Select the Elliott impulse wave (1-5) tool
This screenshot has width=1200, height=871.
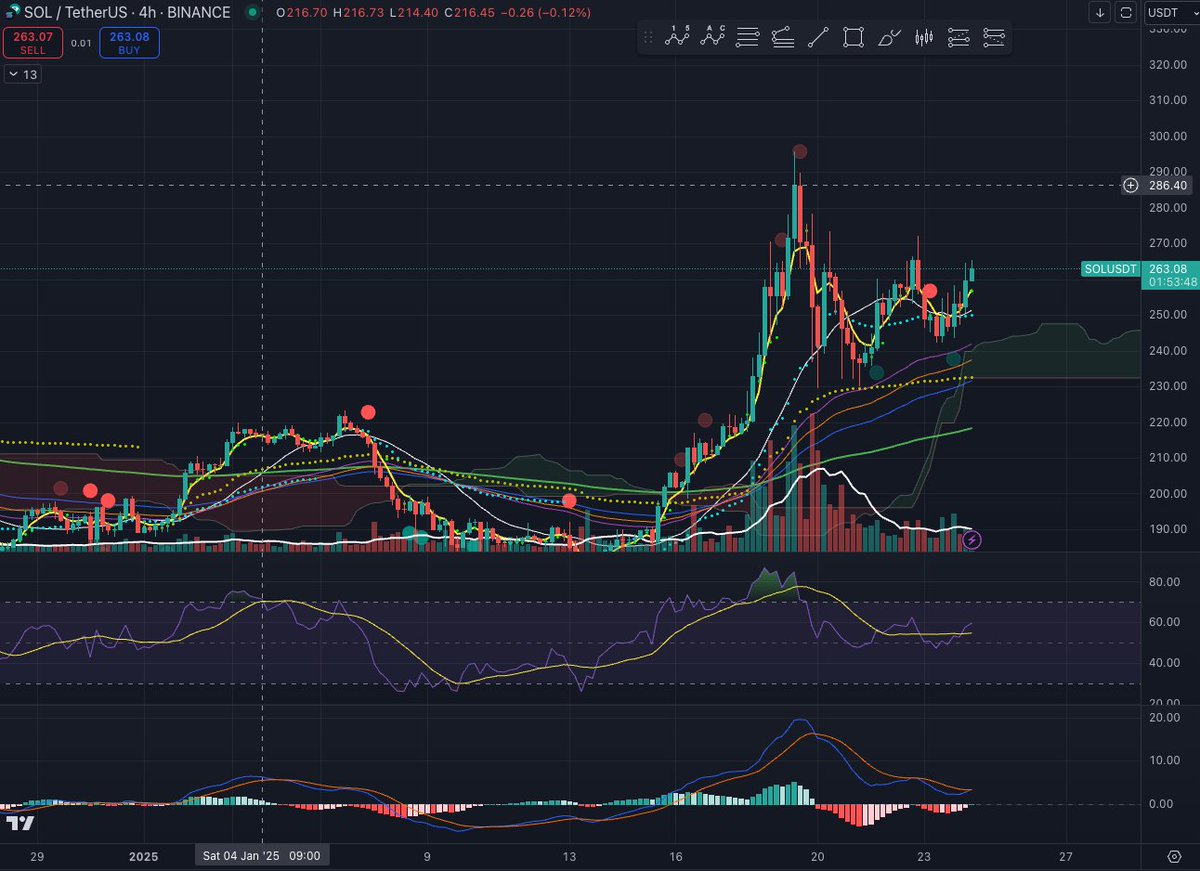678,38
